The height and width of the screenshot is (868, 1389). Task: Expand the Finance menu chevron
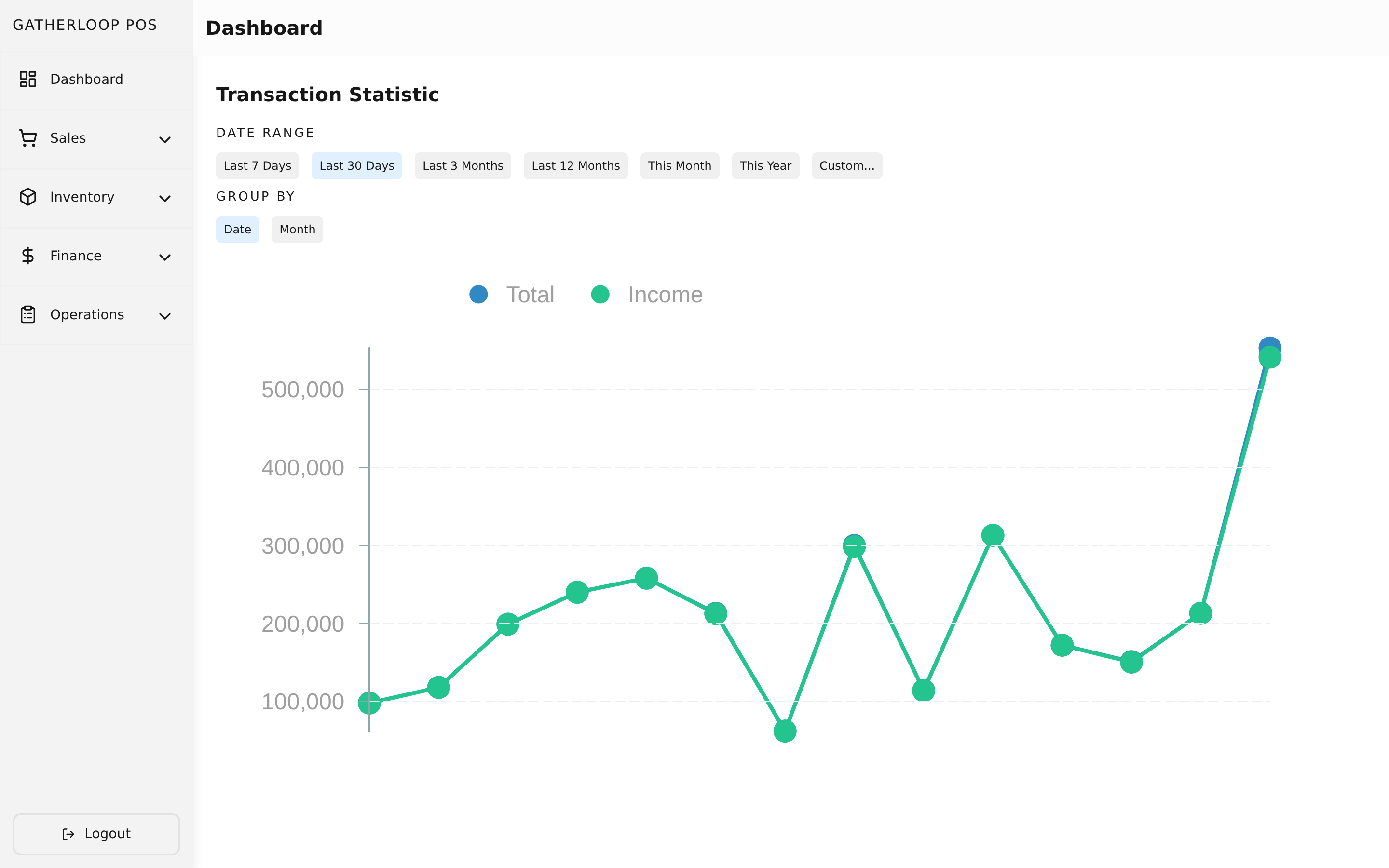[165, 257]
